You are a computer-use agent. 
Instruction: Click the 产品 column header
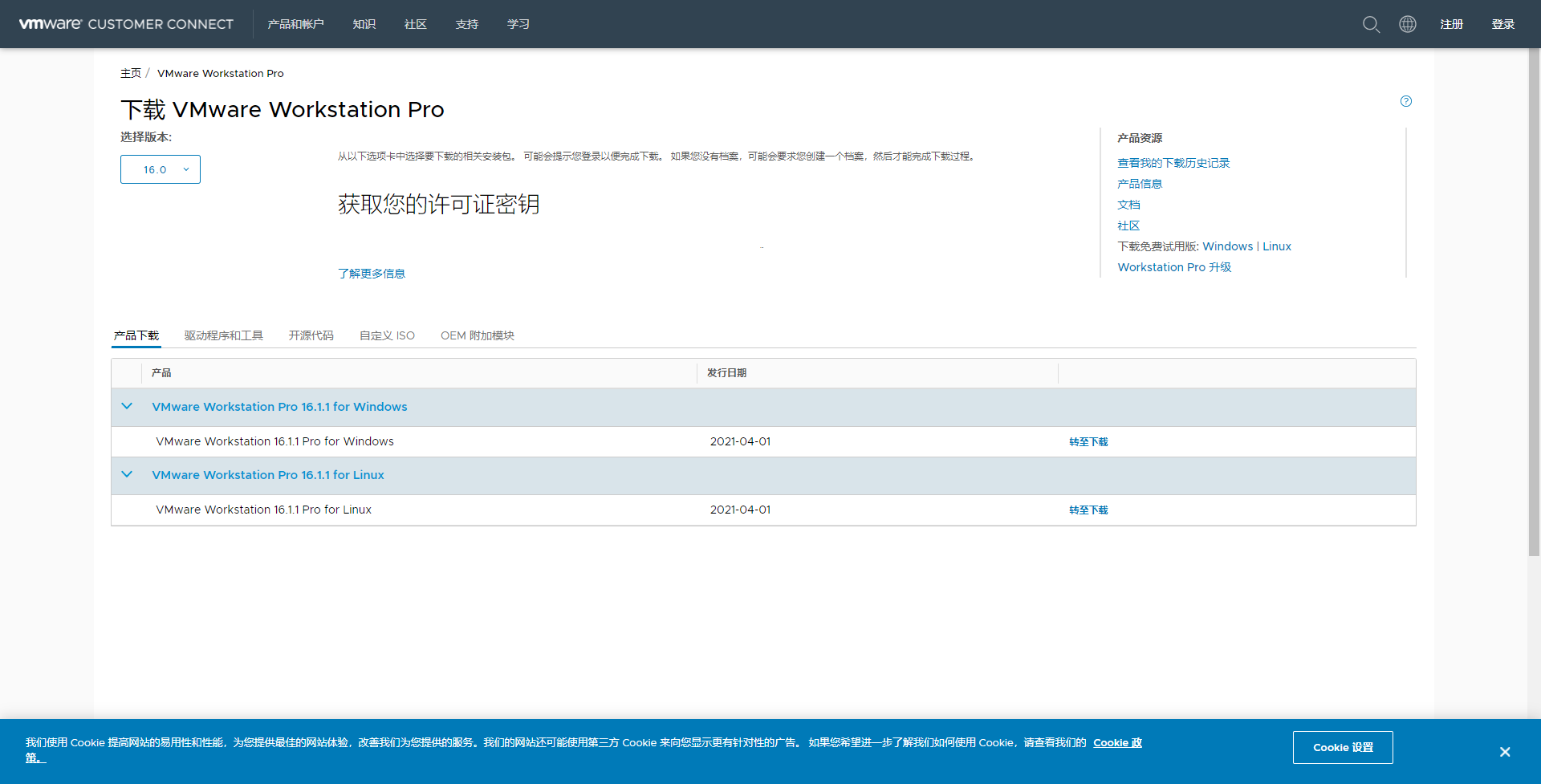pos(161,372)
